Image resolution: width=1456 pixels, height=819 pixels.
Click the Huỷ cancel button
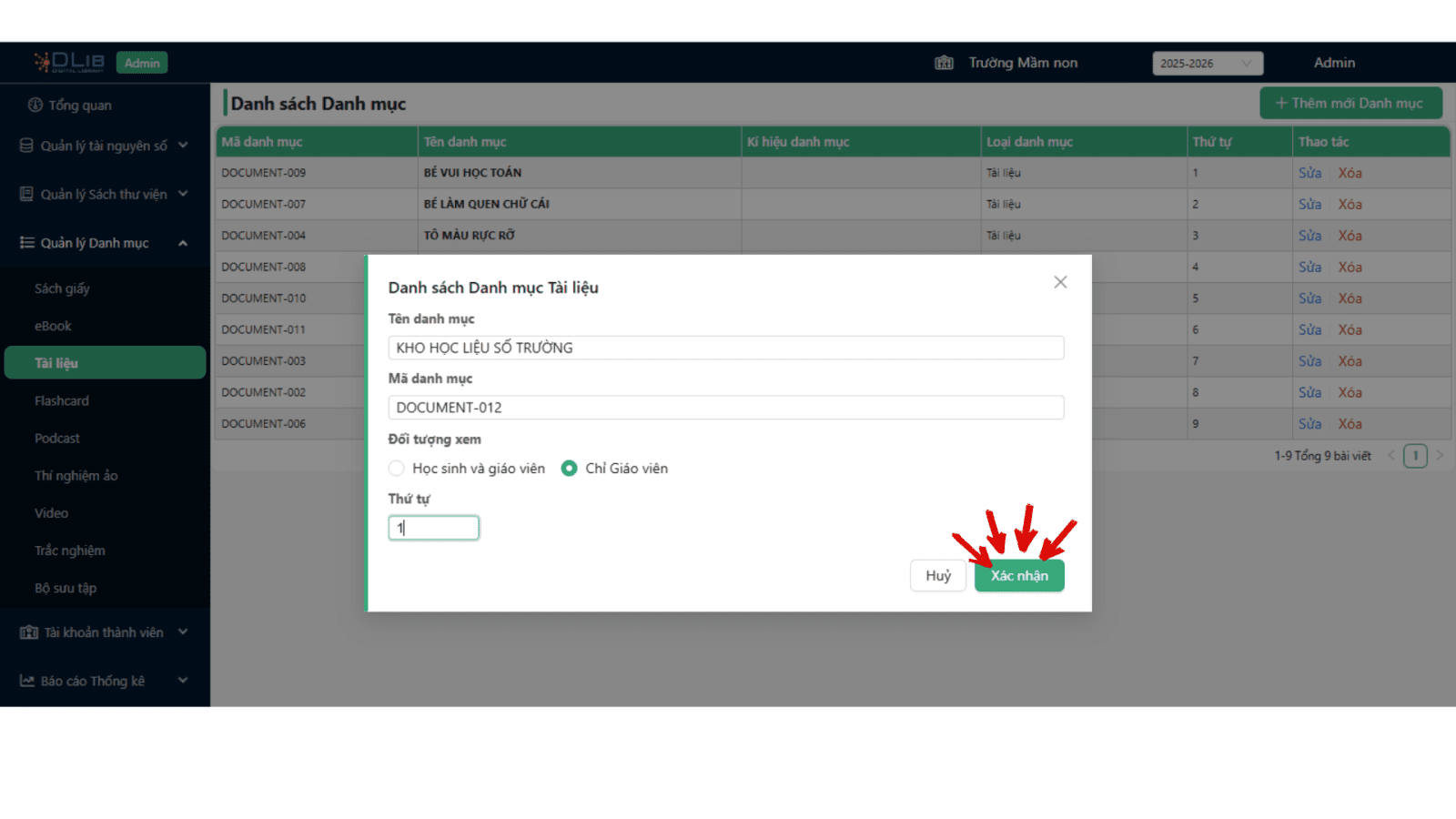pos(937,575)
